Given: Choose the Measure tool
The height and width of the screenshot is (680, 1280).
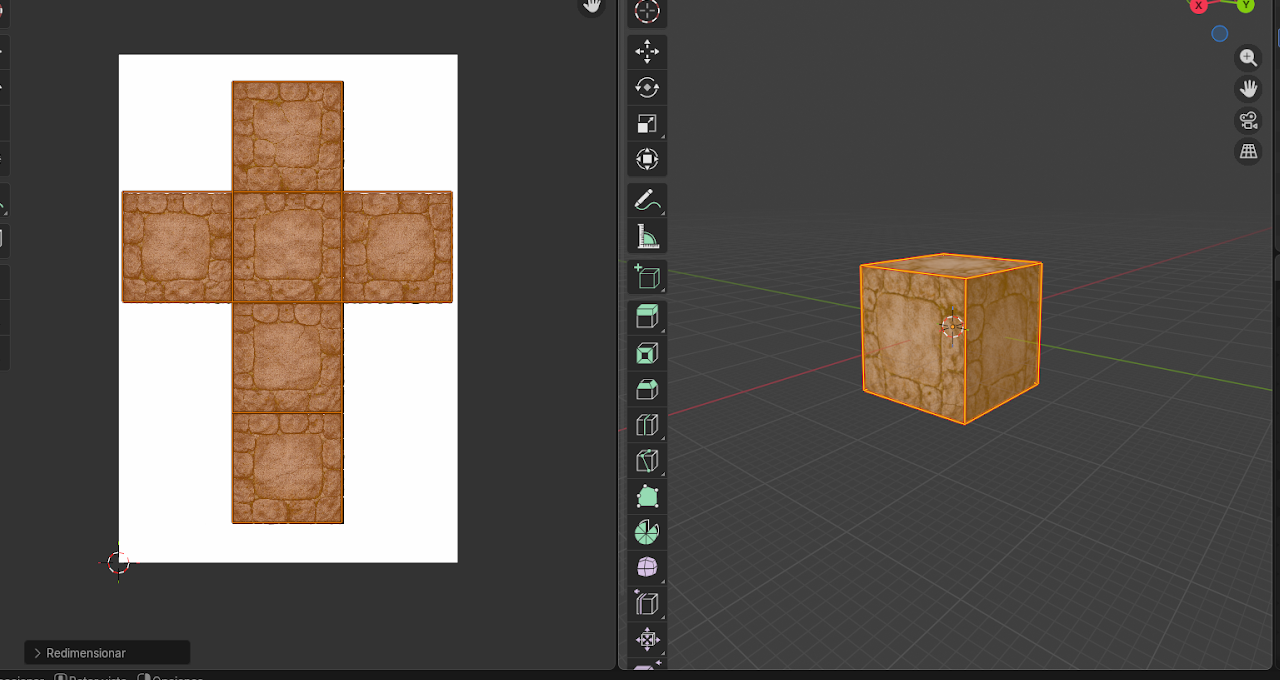Looking at the screenshot, I should pyautogui.click(x=647, y=237).
